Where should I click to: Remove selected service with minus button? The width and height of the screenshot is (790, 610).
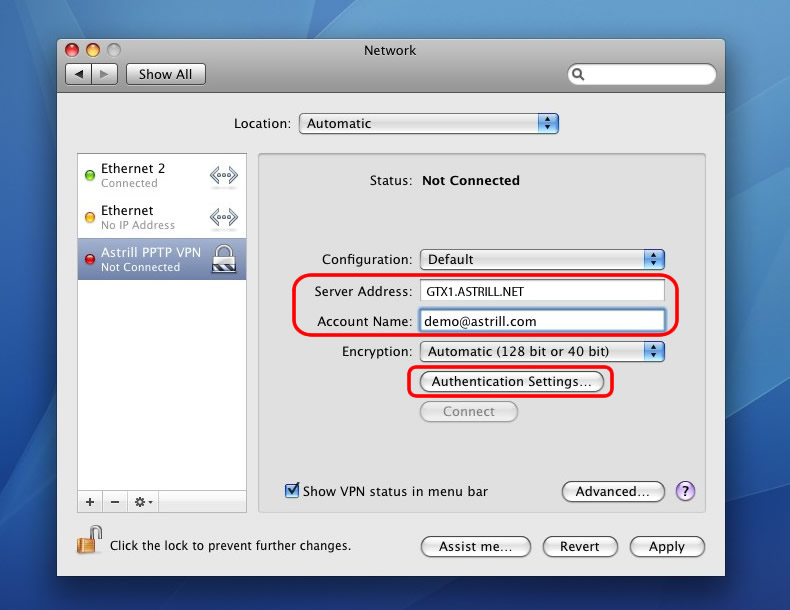click(x=115, y=502)
